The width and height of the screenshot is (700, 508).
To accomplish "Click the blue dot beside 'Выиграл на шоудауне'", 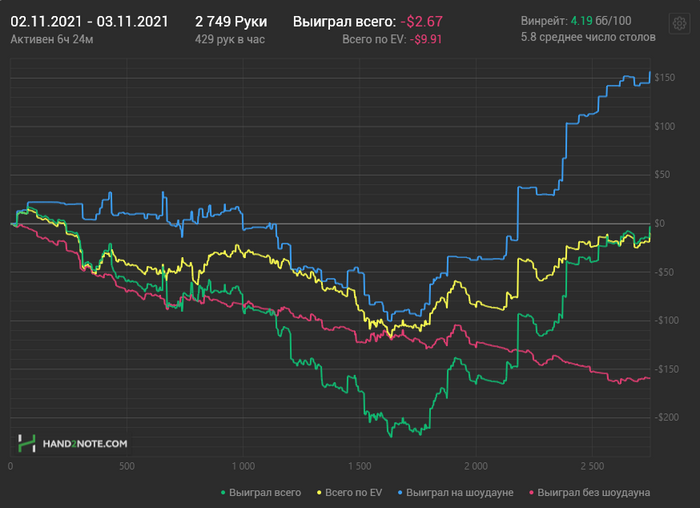I will [x=400, y=493].
